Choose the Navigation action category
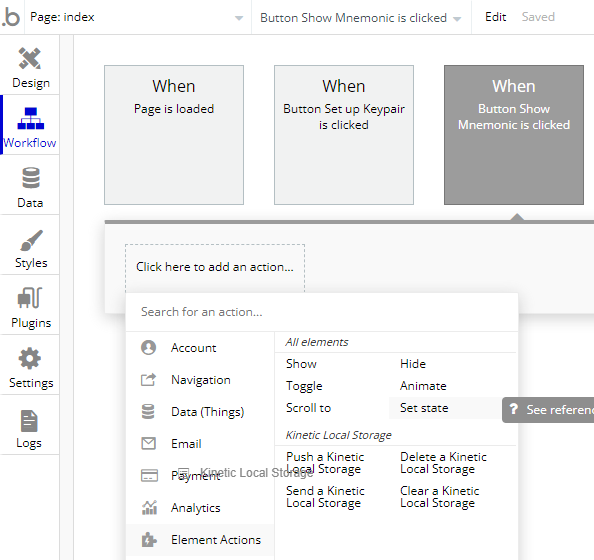The width and height of the screenshot is (594, 560). point(200,380)
